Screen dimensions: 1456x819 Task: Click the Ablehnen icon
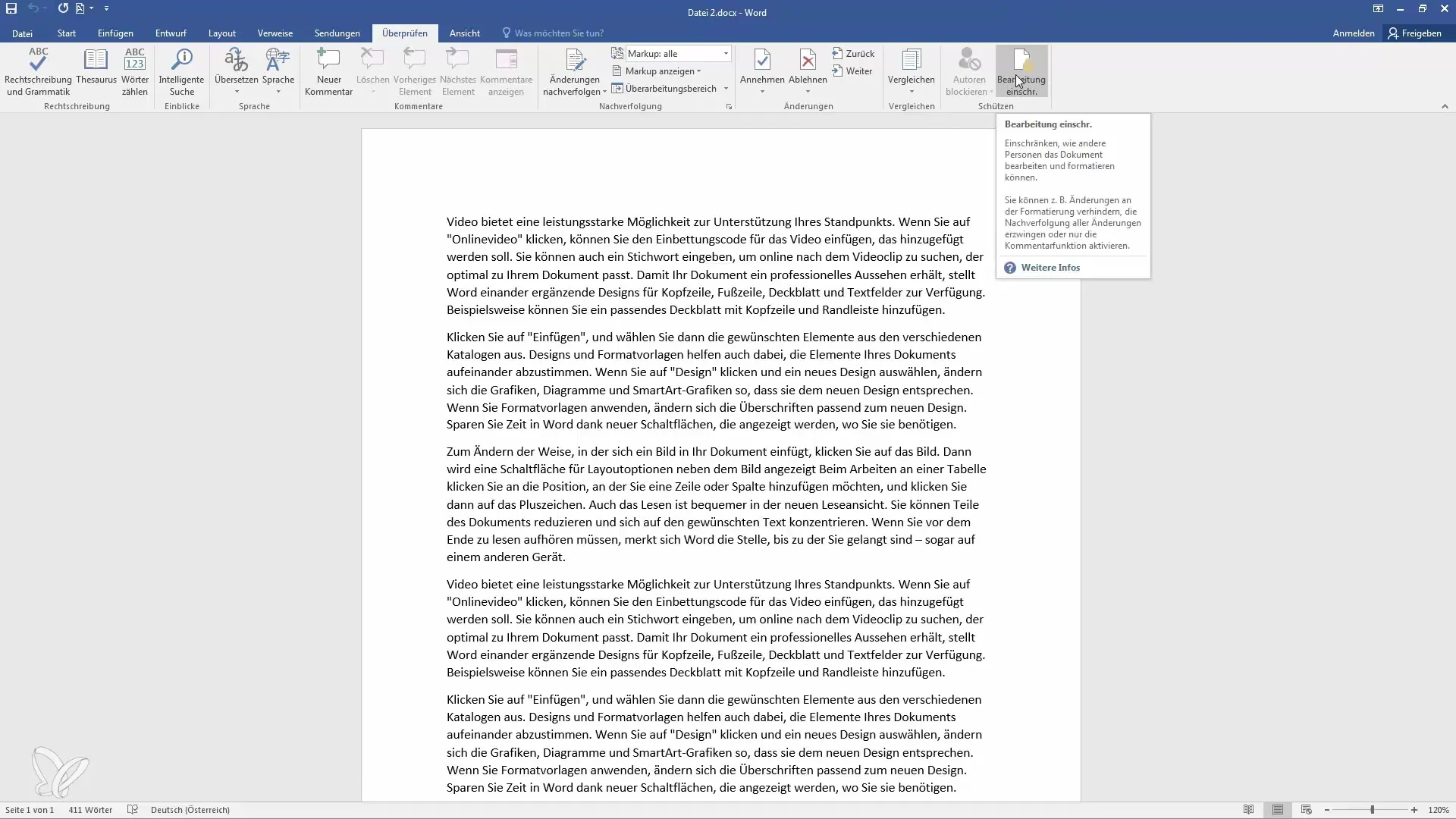coord(808,60)
